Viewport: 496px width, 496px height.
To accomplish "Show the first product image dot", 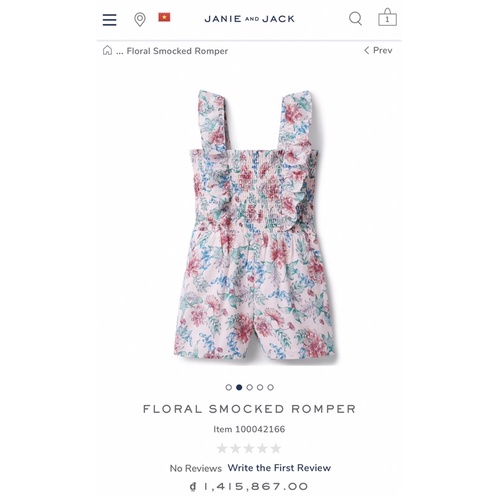I will click(229, 387).
